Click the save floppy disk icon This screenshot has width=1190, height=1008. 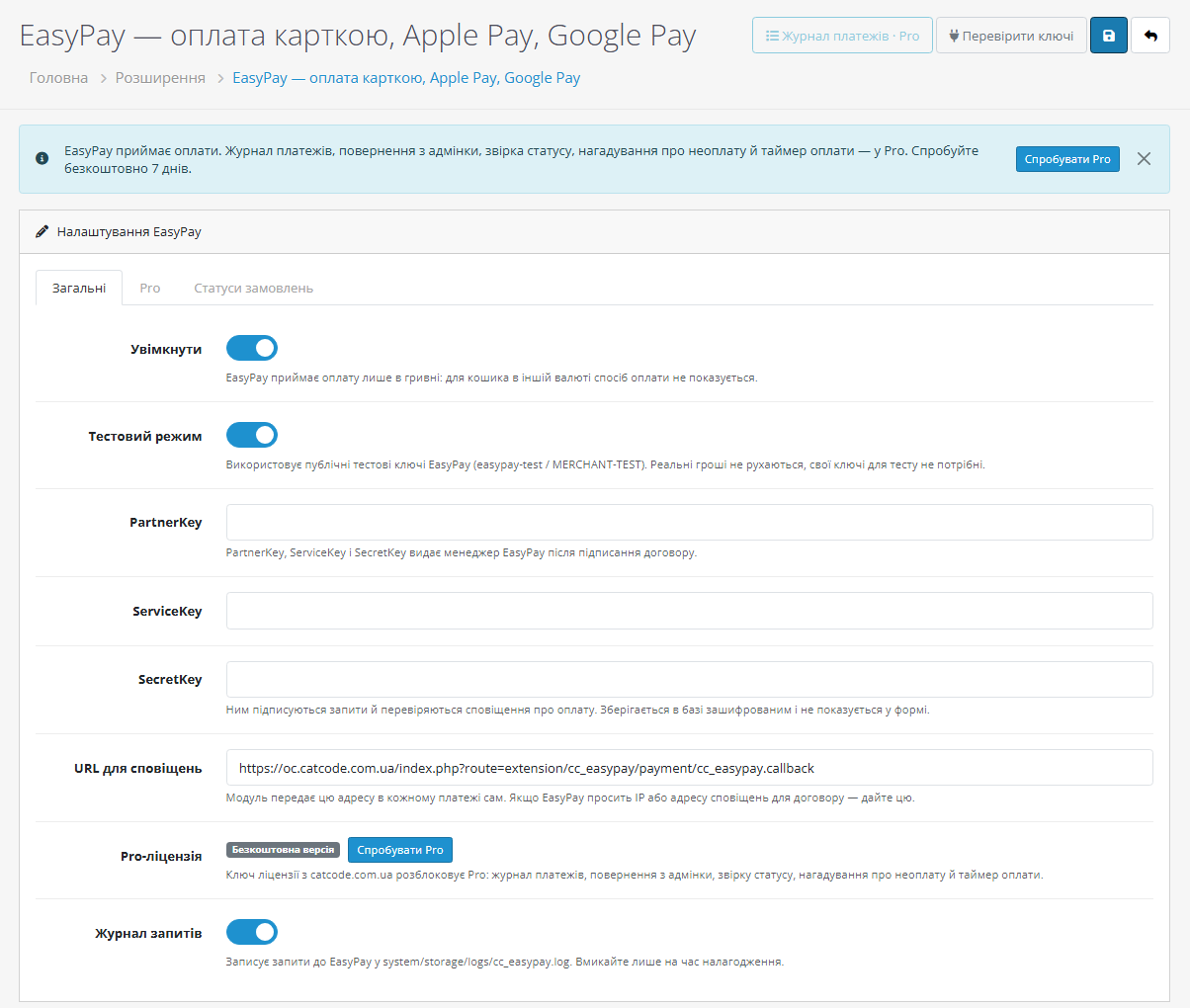click(1109, 36)
